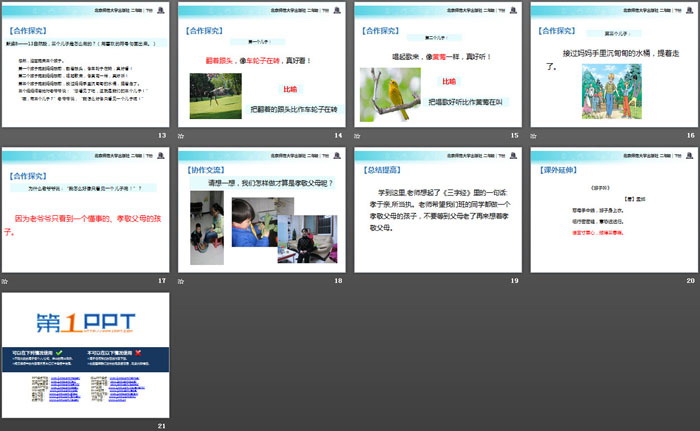Select slide 13 thumbnail with story text
The height and width of the screenshot is (431, 700).
tap(86, 65)
